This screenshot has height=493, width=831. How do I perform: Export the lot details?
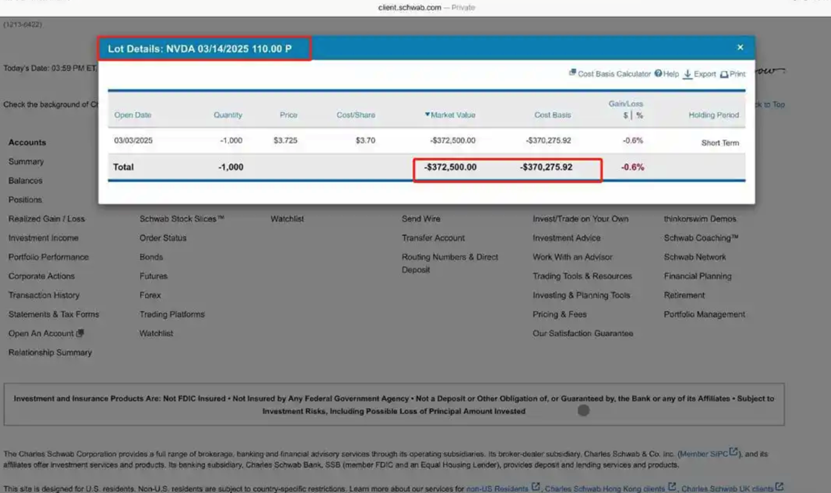(700, 74)
